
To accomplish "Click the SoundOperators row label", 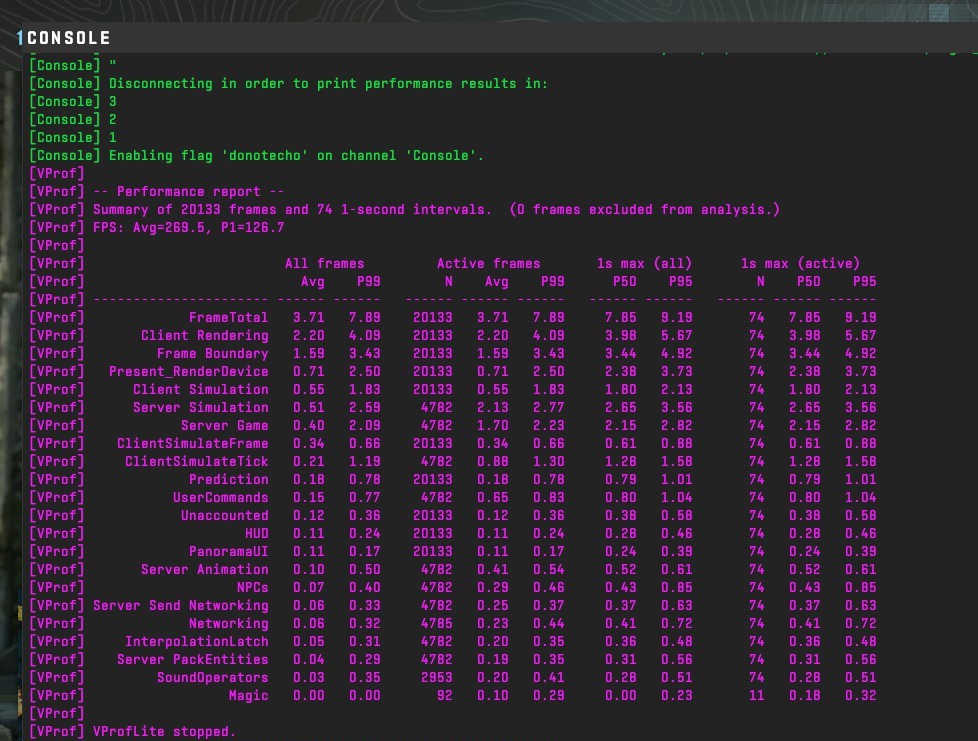I will coord(213,677).
